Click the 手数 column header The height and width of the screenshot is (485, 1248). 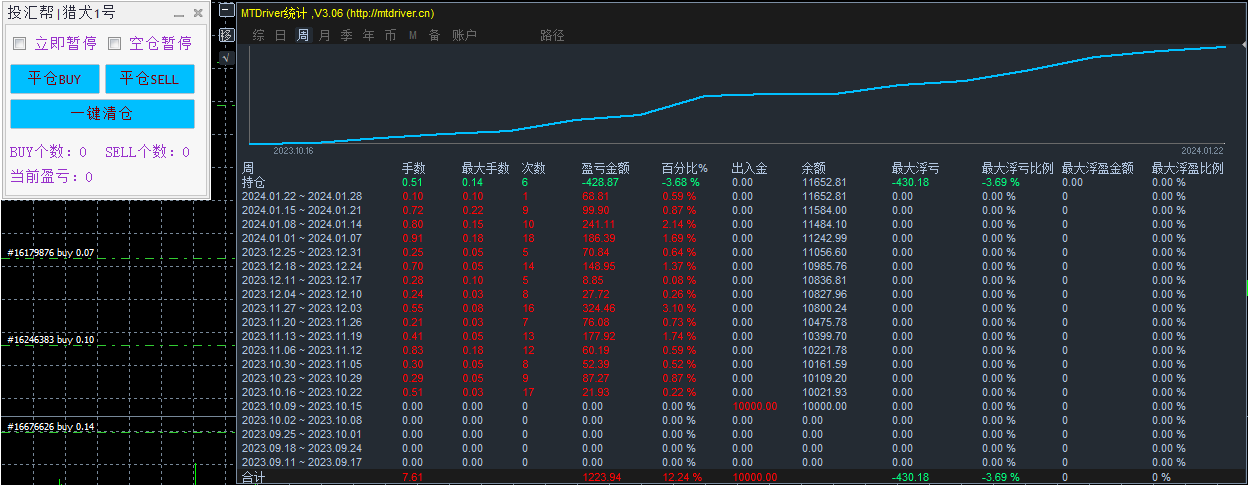(x=414, y=168)
